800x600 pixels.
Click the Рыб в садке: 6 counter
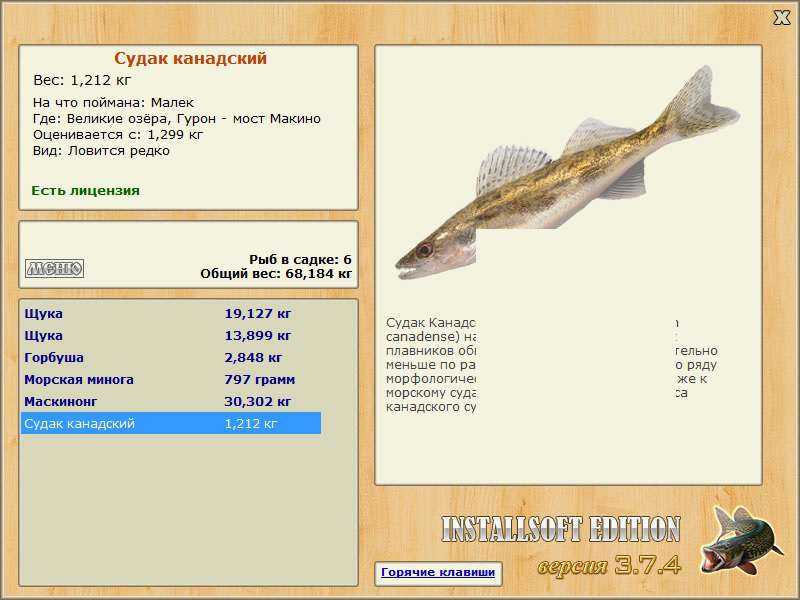coord(300,259)
